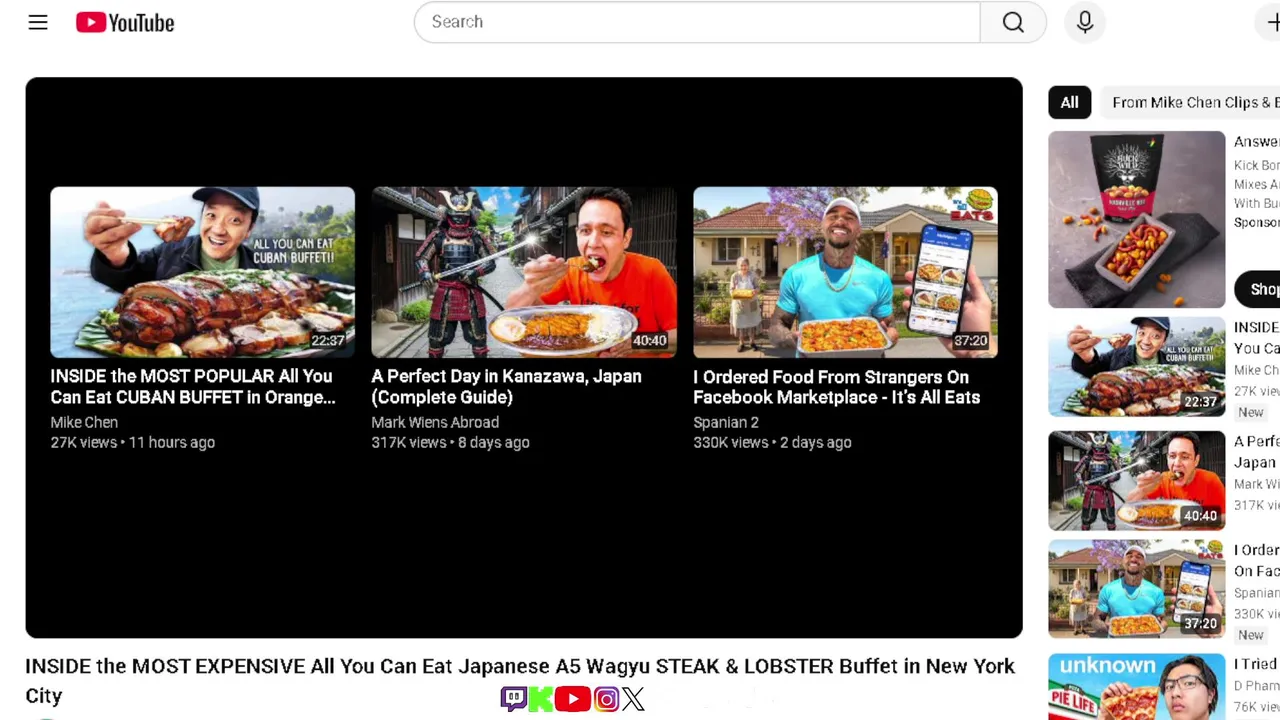This screenshot has height=720, width=1280.
Task: Focus the Search input field
Action: 697,22
